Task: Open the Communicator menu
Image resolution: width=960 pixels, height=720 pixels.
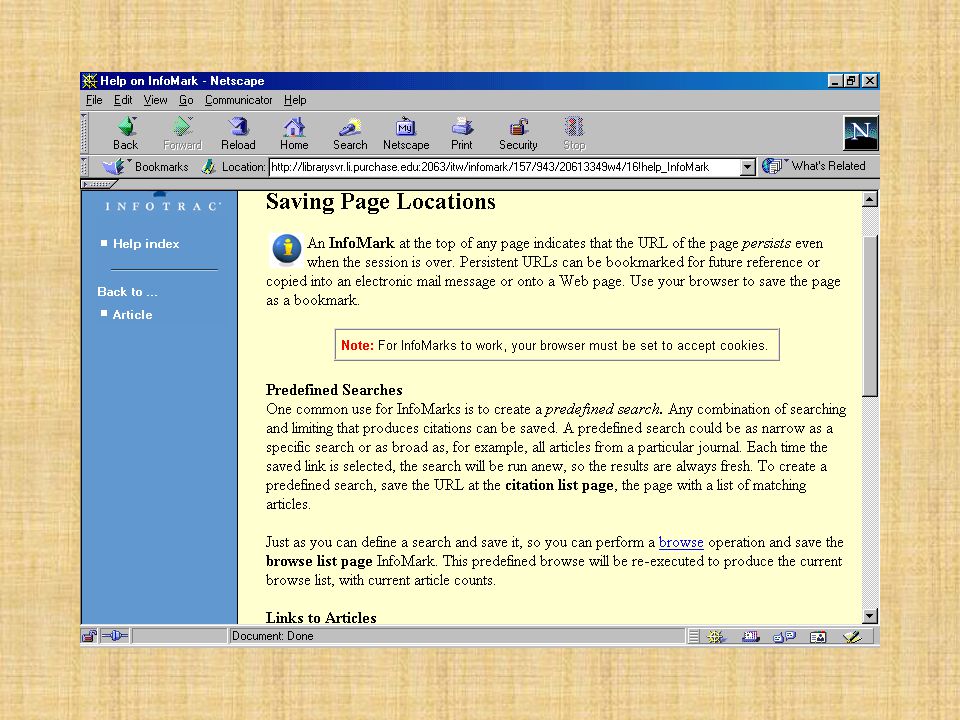Action: pyautogui.click(x=238, y=100)
